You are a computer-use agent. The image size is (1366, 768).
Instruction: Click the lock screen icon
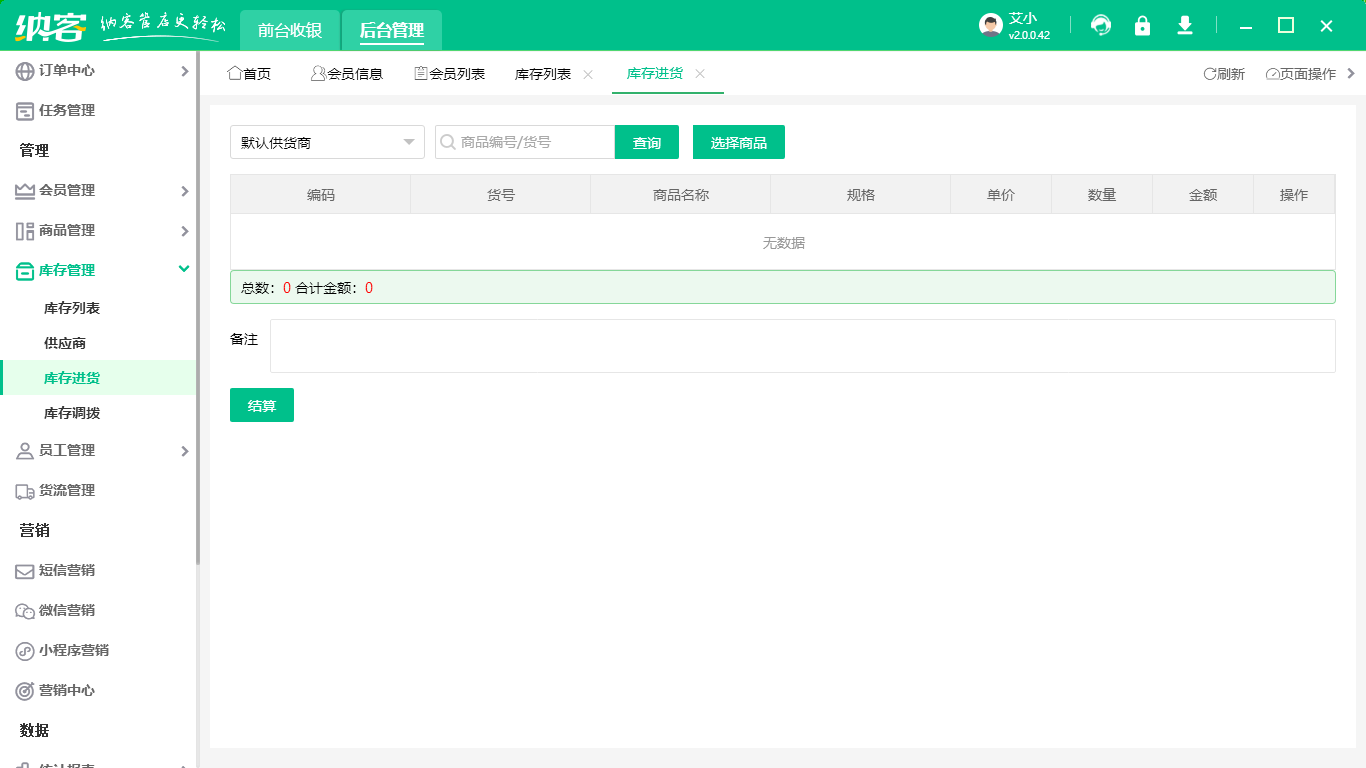(1142, 26)
